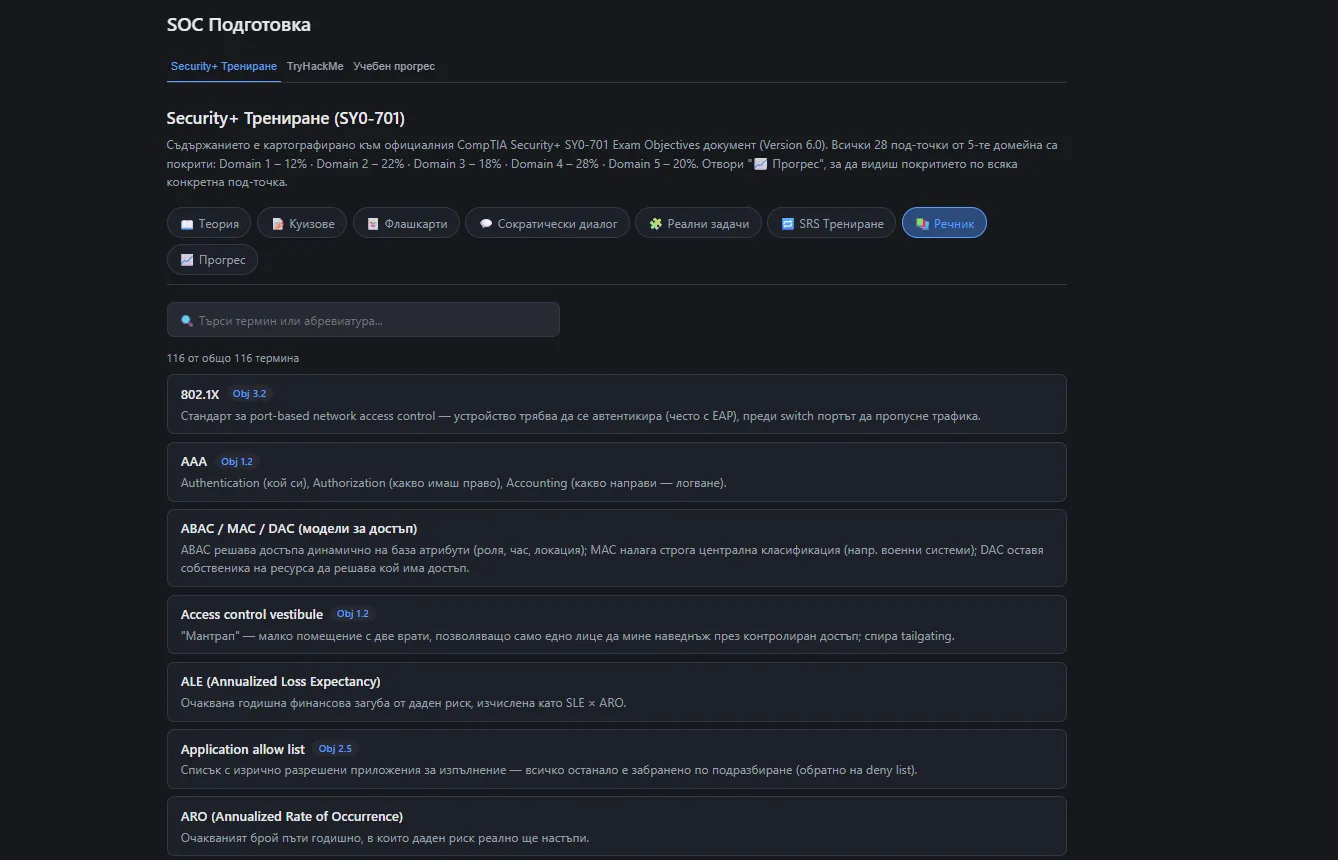Select the Речник glossary button

coord(944,223)
